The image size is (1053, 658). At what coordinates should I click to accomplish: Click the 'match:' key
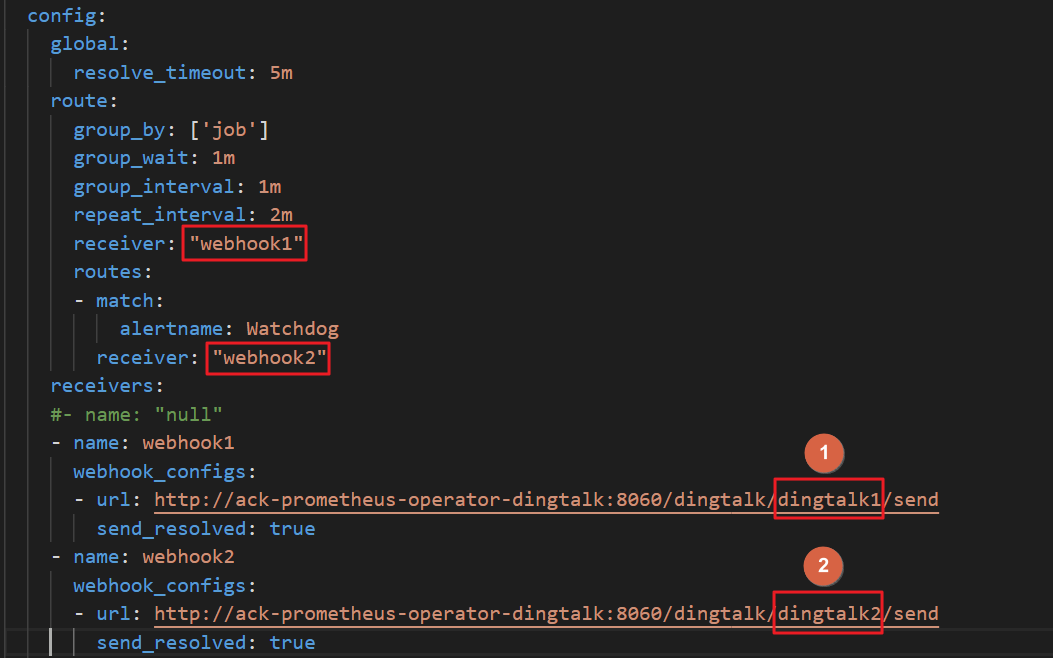[x=130, y=300]
